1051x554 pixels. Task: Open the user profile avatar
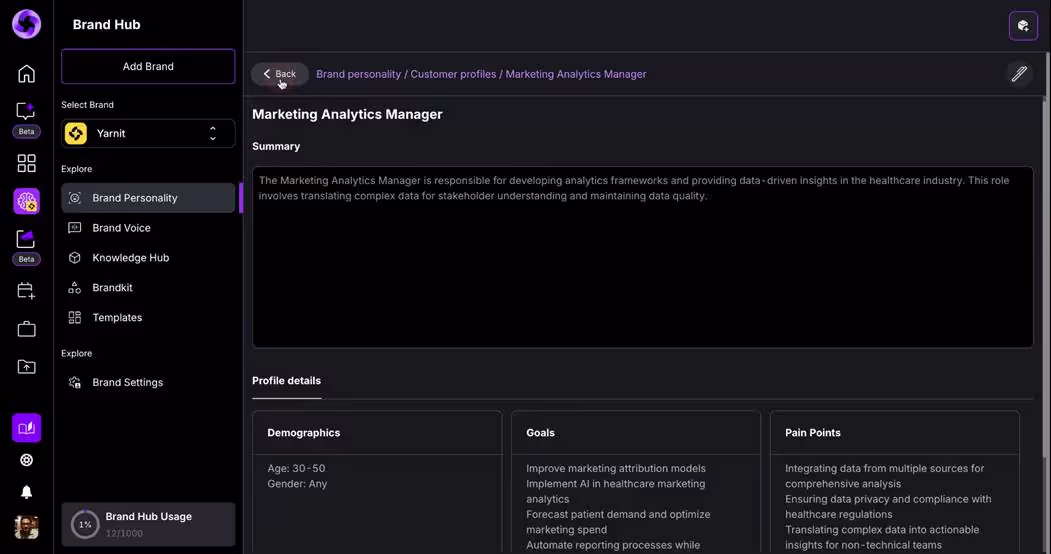pyautogui.click(x=26, y=527)
